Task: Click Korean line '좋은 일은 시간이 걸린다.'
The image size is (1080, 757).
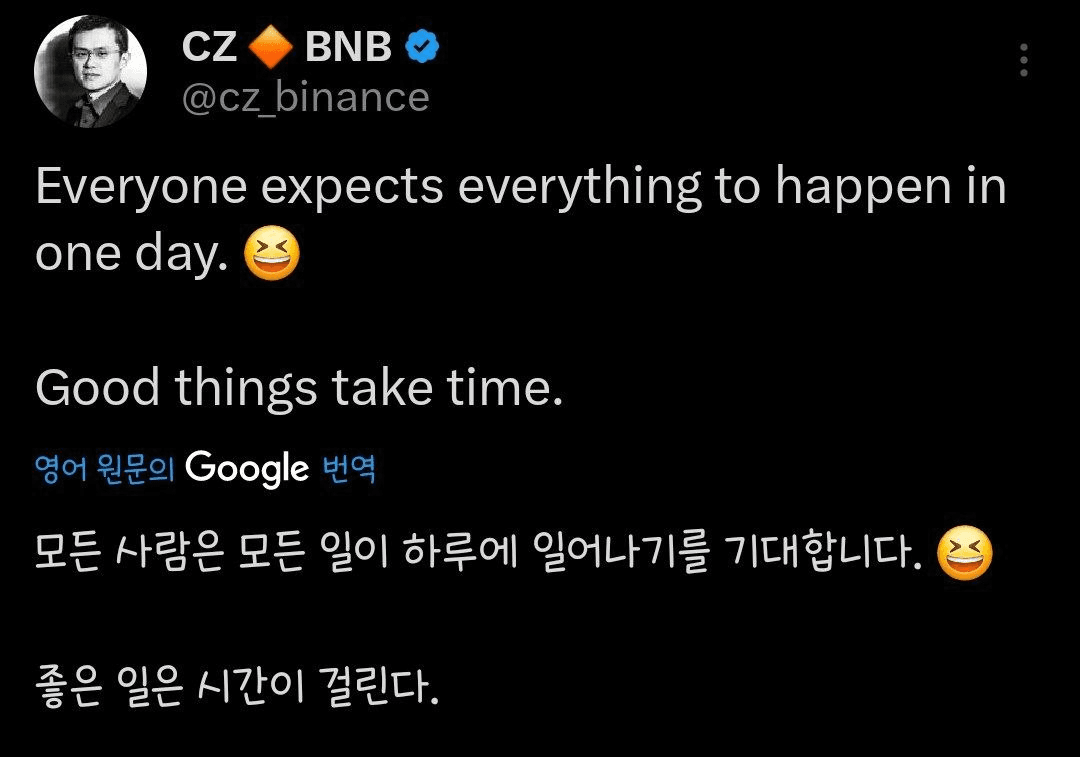Action: 236,687
